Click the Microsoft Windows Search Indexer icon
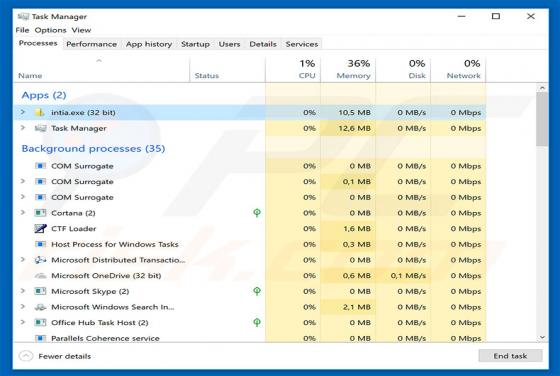The height and width of the screenshot is (376, 560). point(40,307)
